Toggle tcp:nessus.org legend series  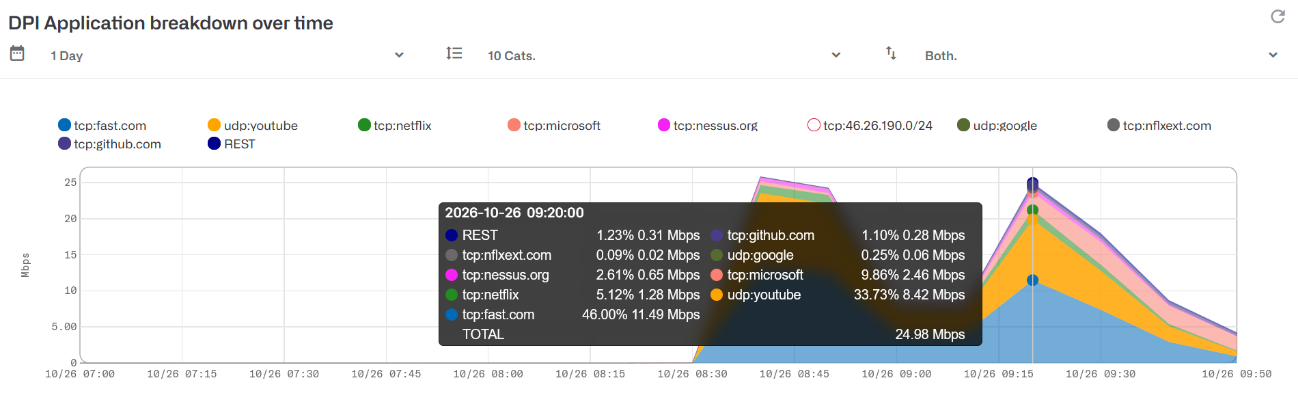pyautogui.click(x=707, y=125)
